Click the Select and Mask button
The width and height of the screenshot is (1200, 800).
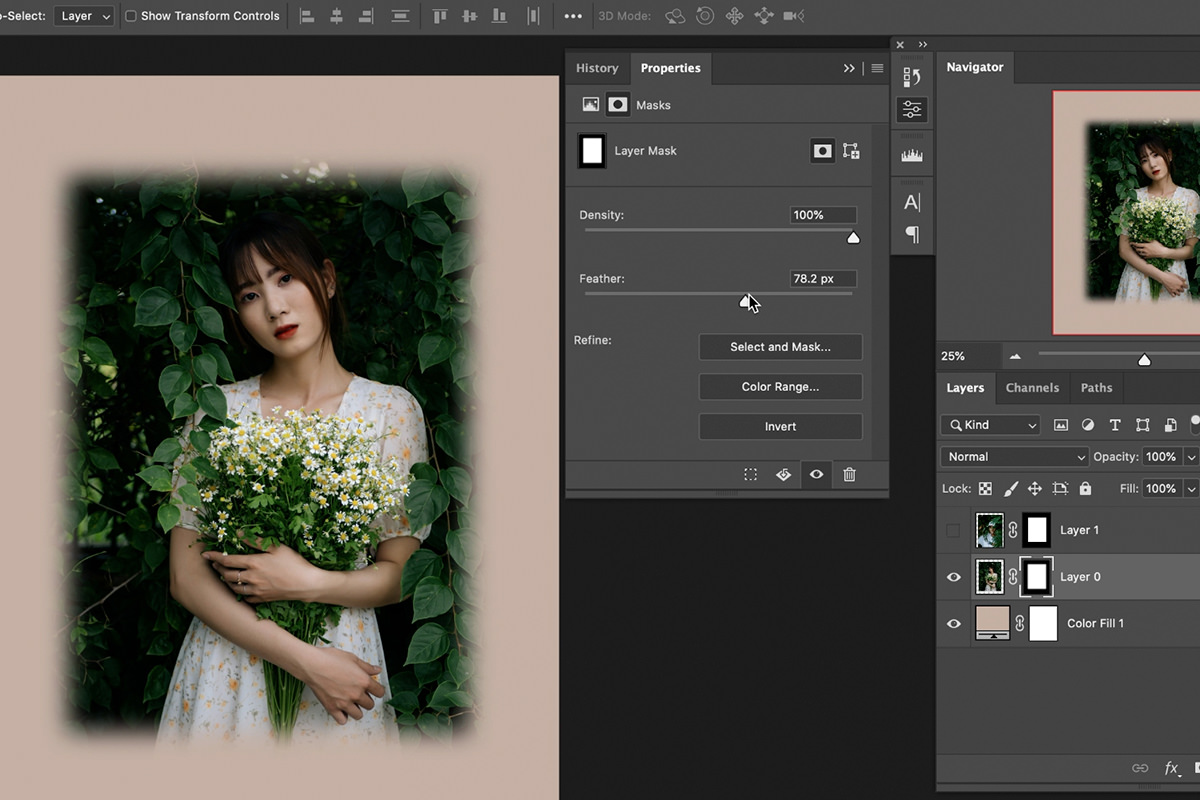(x=780, y=347)
